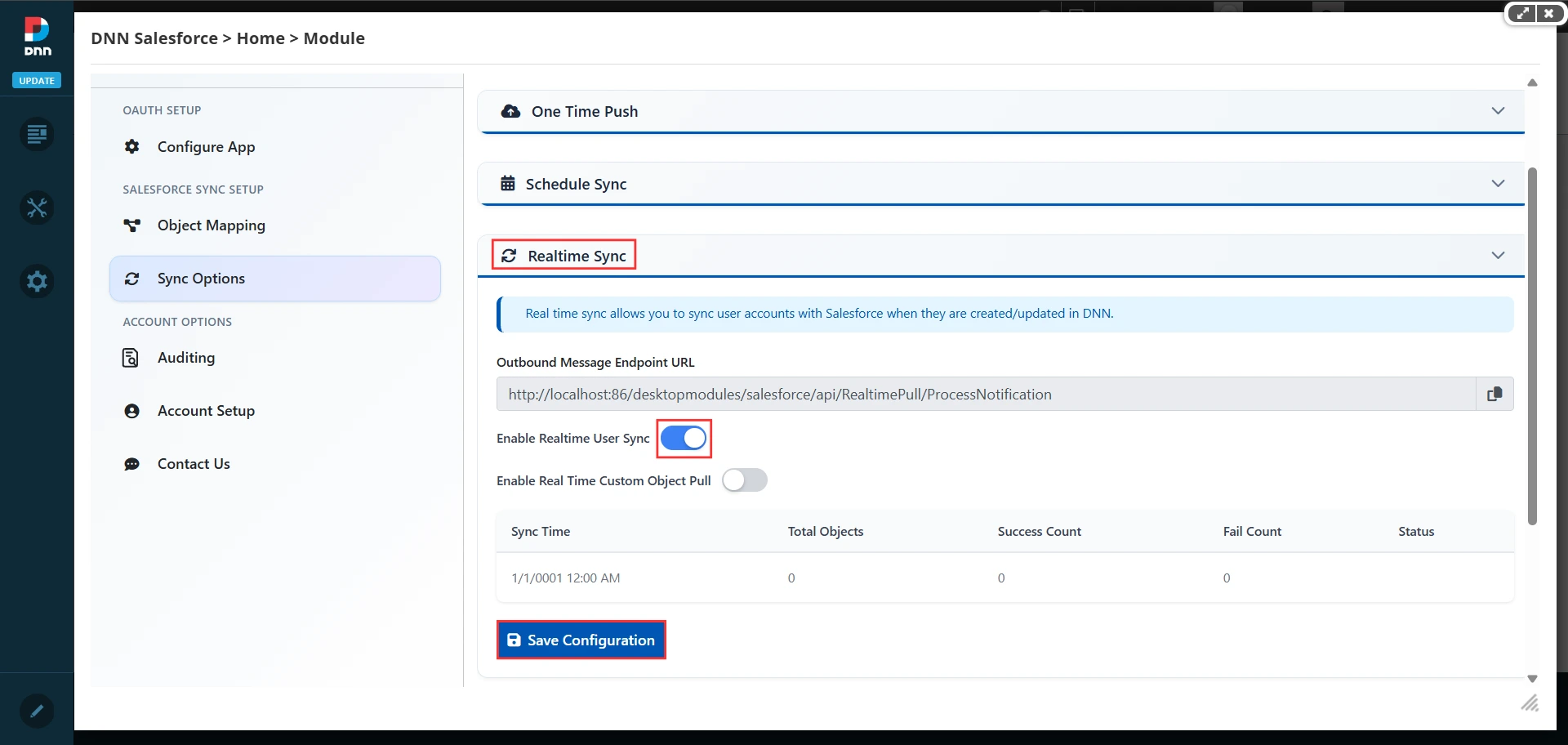Click the Realtime Sync heading

(577, 257)
